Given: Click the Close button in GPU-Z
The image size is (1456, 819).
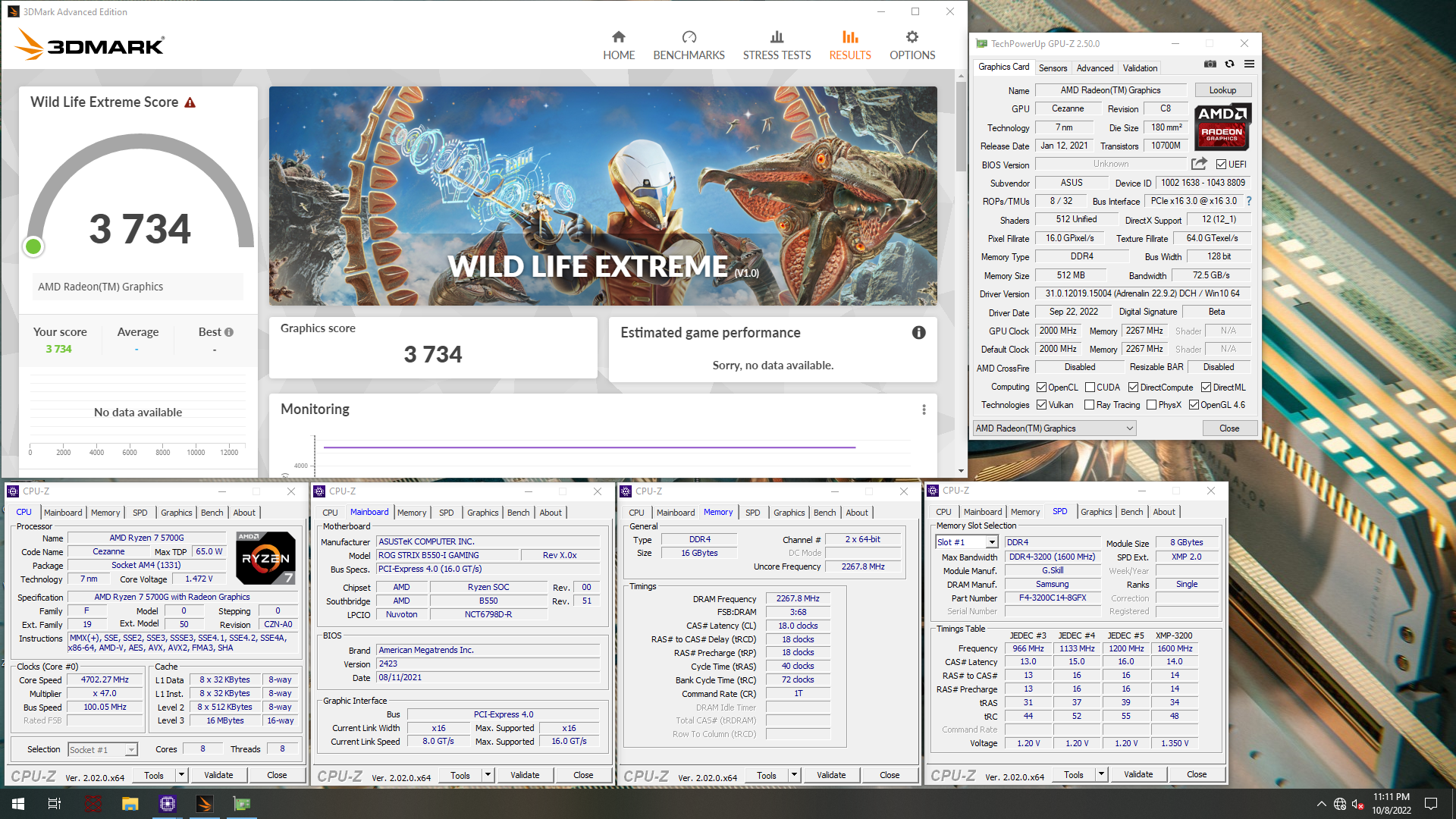Looking at the screenshot, I should pos(1229,428).
